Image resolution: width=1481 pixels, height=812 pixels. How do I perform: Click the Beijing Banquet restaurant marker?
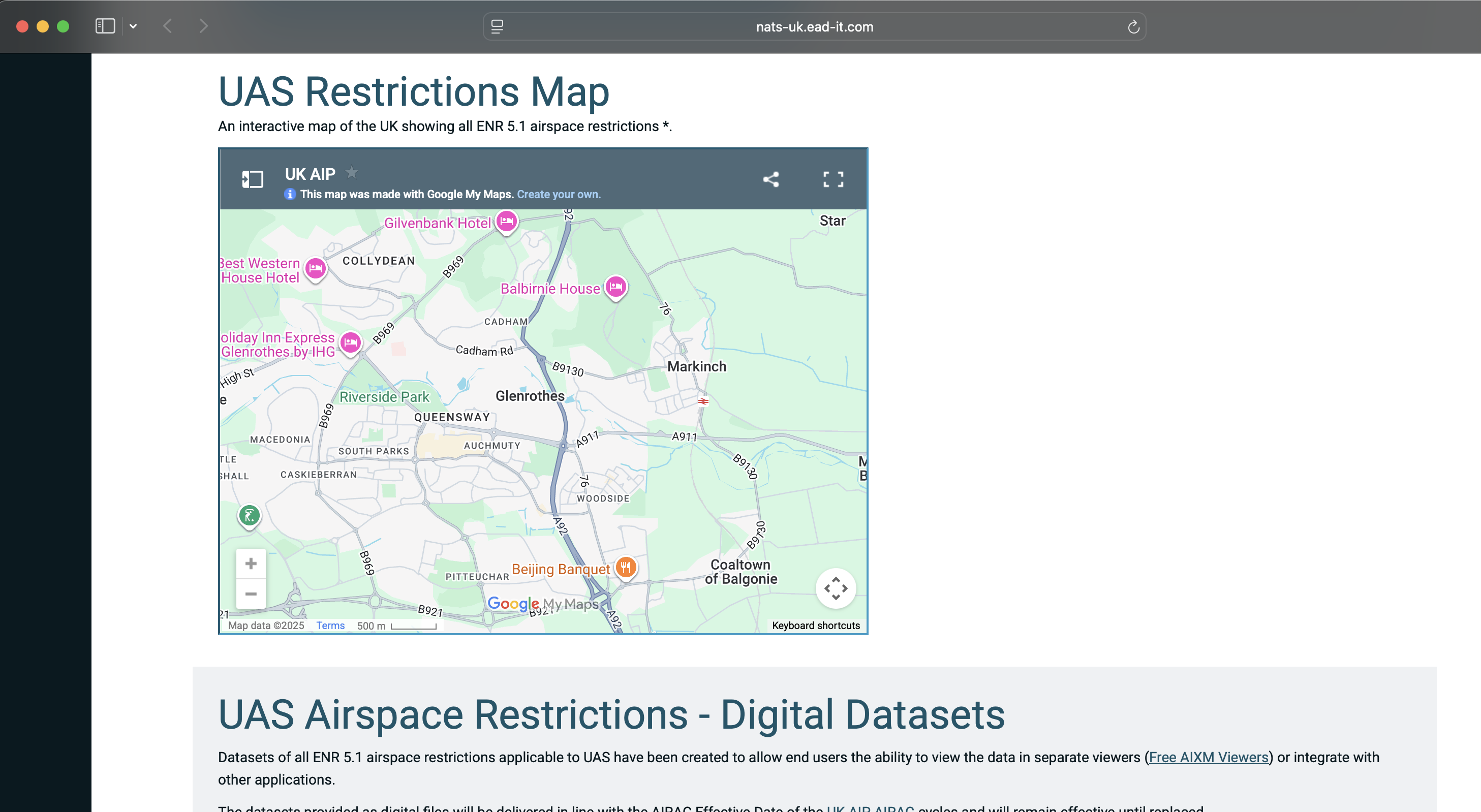click(626, 567)
